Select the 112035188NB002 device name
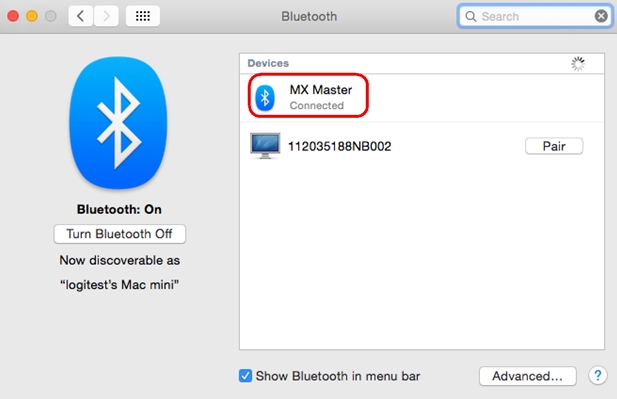 [x=340, y=146]
